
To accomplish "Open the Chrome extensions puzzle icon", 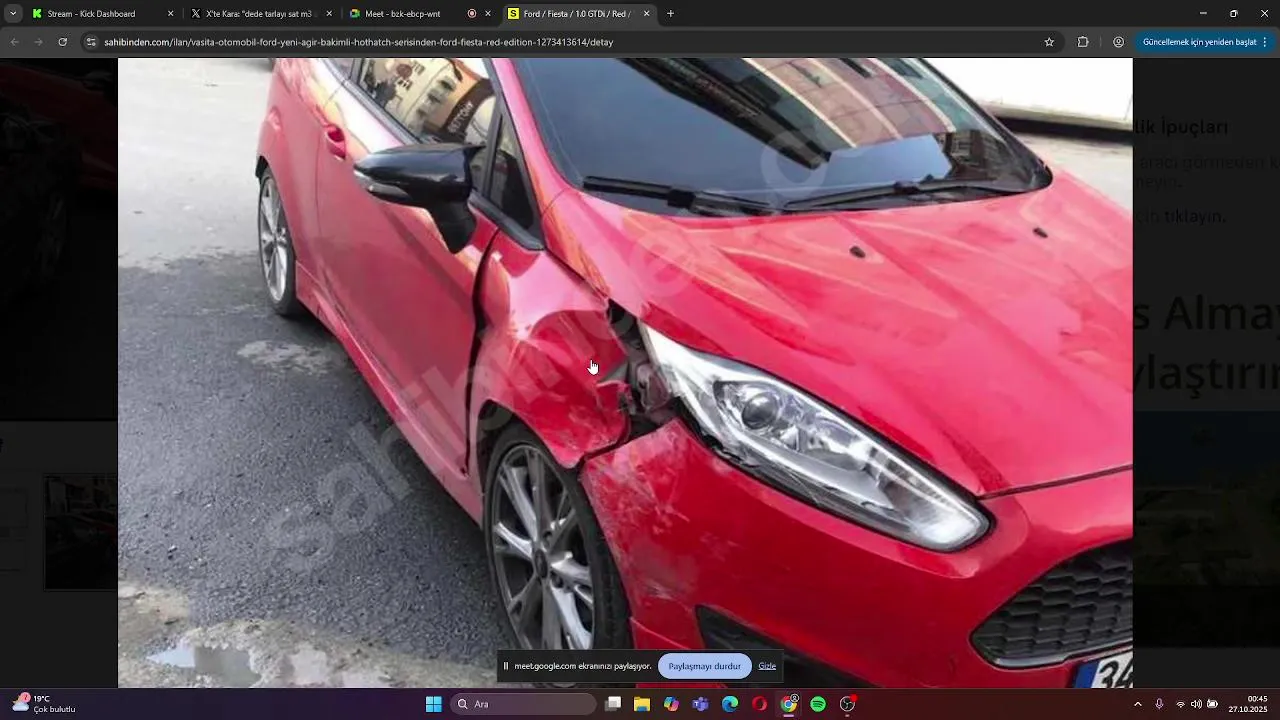I will (x=1083, y=42).
